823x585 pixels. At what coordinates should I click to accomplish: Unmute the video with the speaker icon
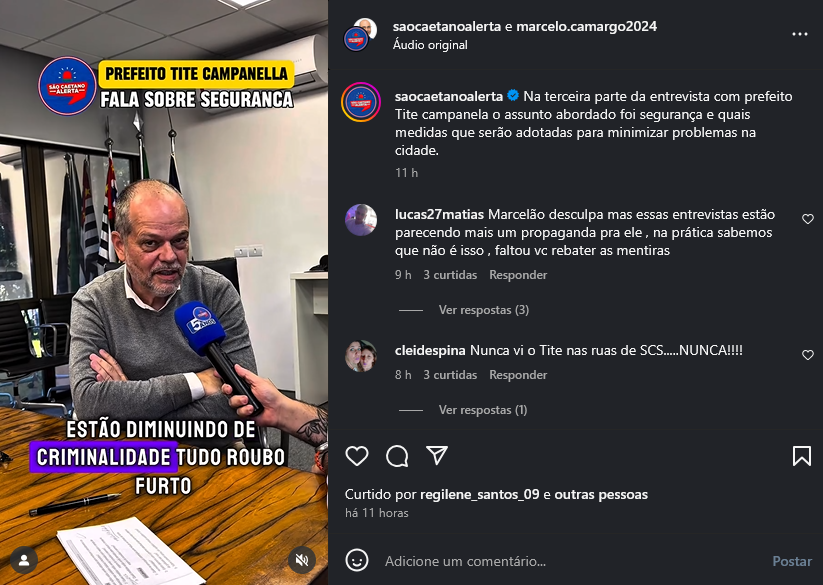pos(302,560)
